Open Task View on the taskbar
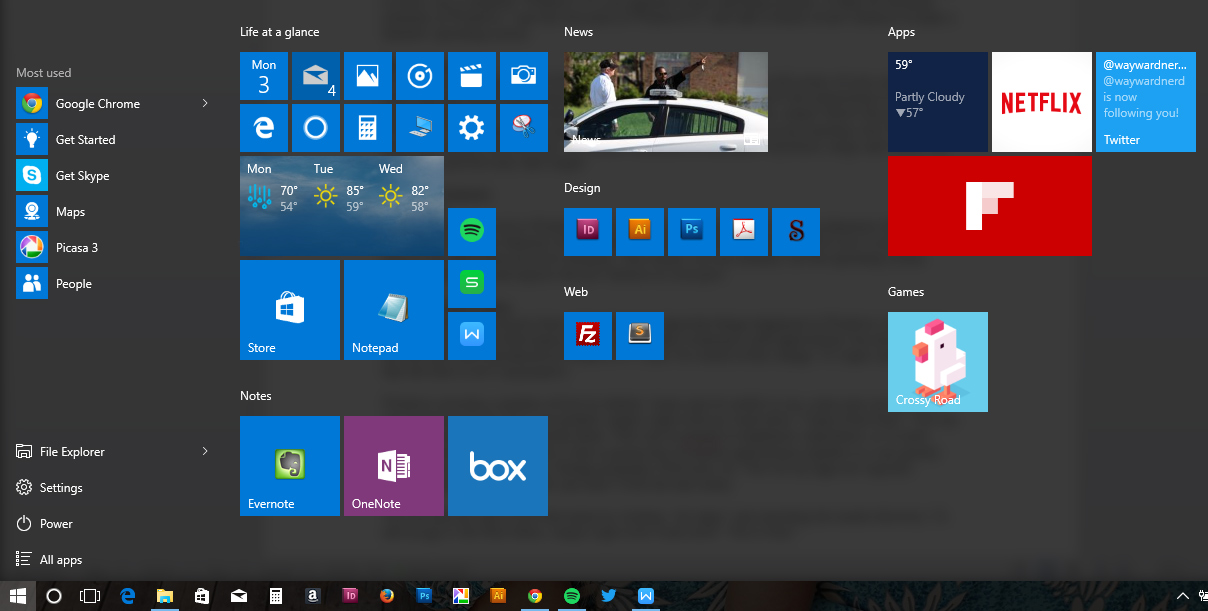The height and width of the screenshot is (611, 1208). point(90,596)
